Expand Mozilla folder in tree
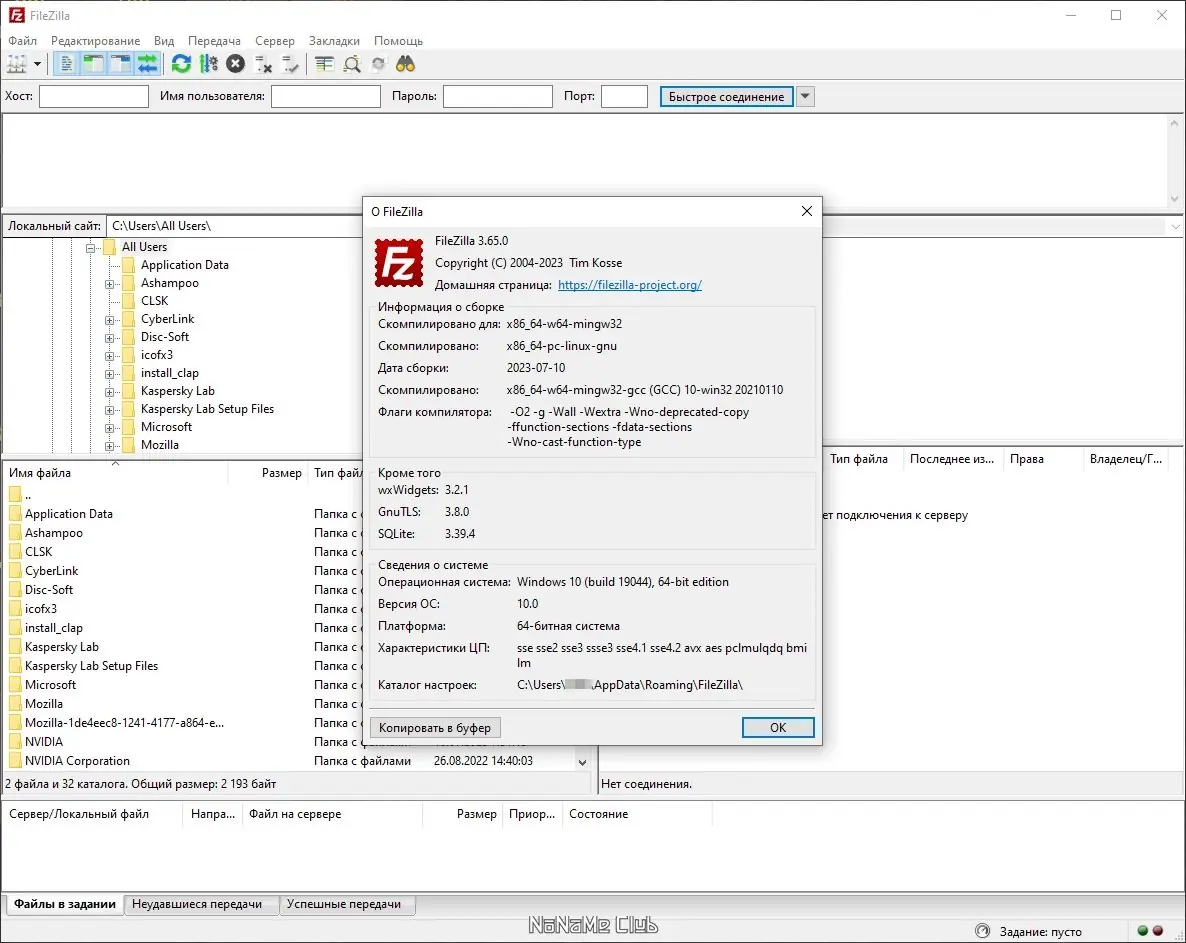Viewport: 1186px width, 943px height. coord(110,446)
